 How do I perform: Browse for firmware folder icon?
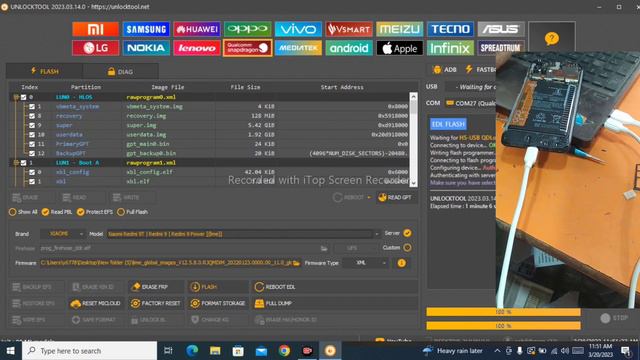click(x=297, y=263)
